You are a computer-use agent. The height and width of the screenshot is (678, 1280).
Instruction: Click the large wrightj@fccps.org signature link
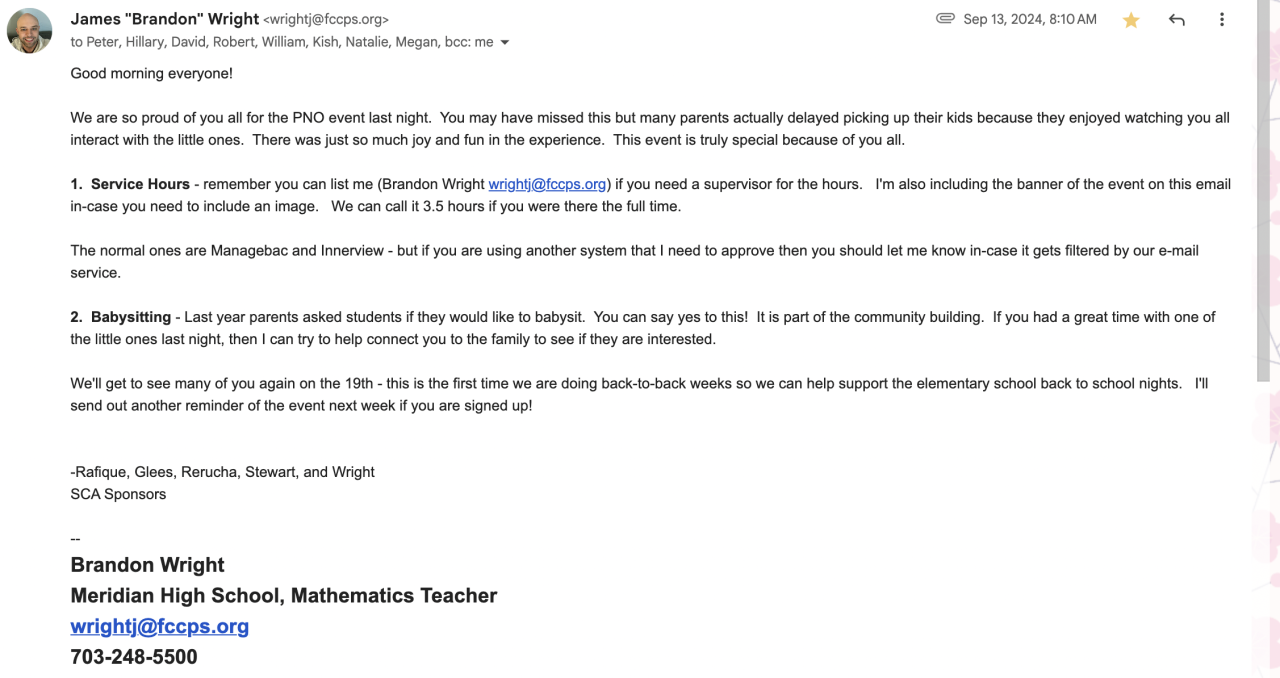(x=159, y=626)
